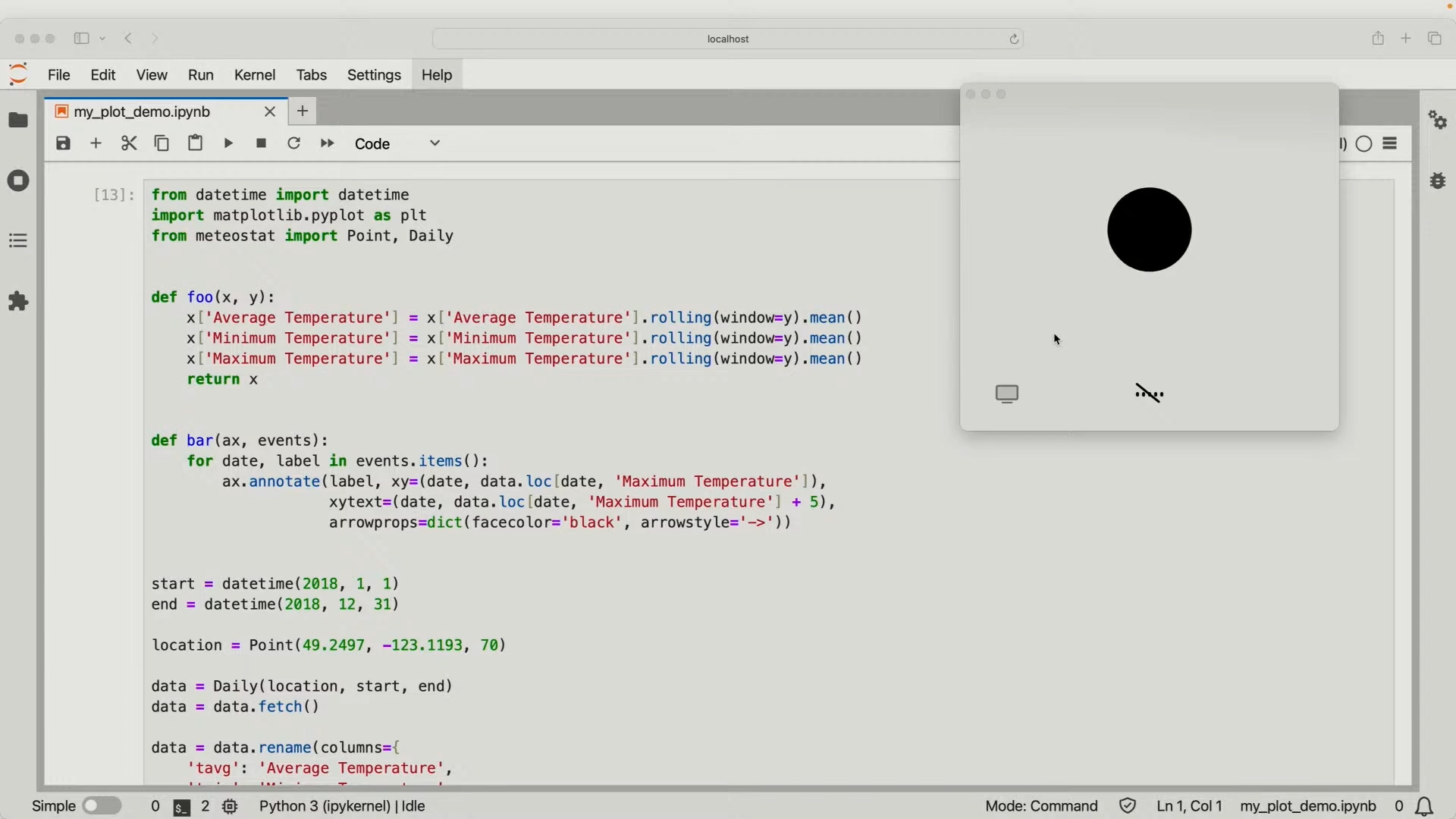
Task: Expand the browser sidebar chevron dropdown
Action: tap(104, 39)
